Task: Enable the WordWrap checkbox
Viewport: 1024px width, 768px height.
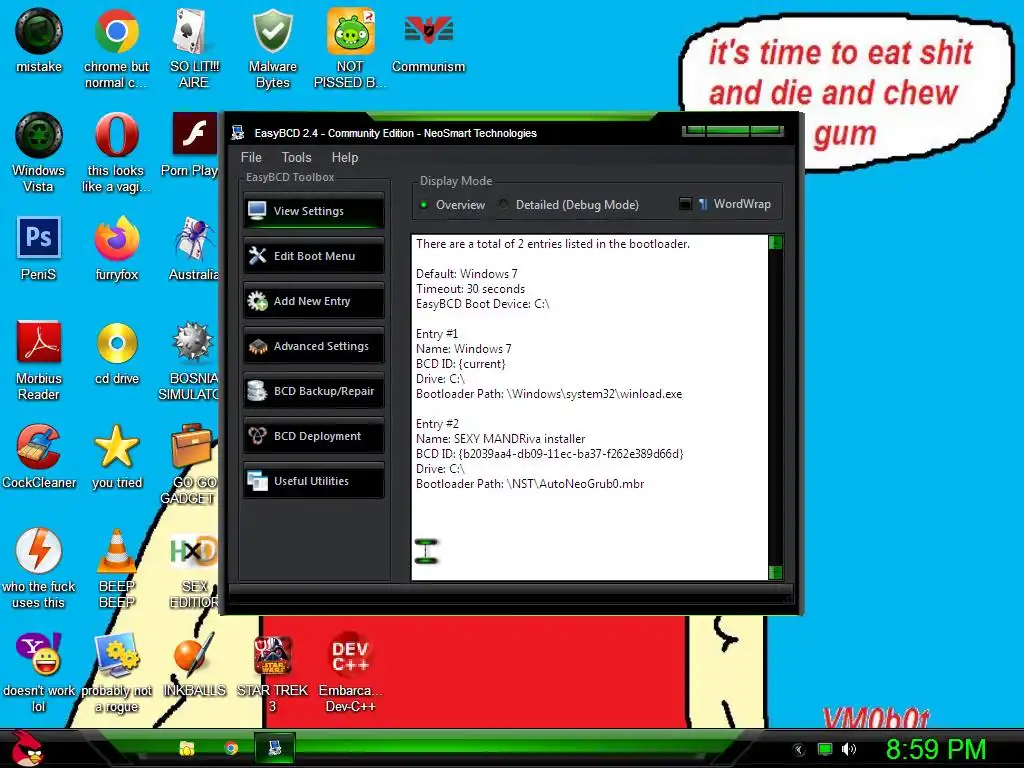Action: [x=685, y=204]
